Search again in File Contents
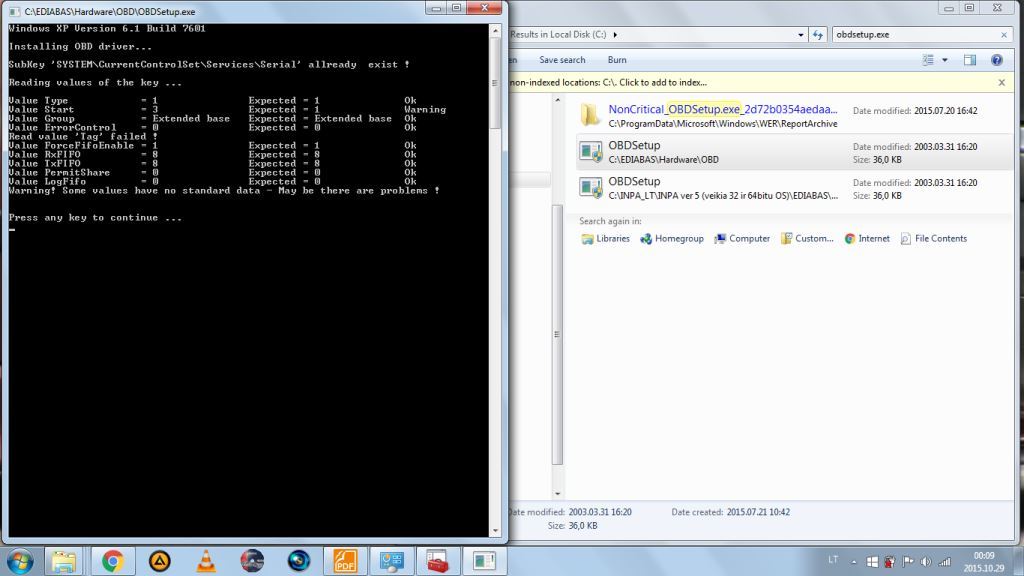The image size is (1024, 576). [x=934, y=239]
